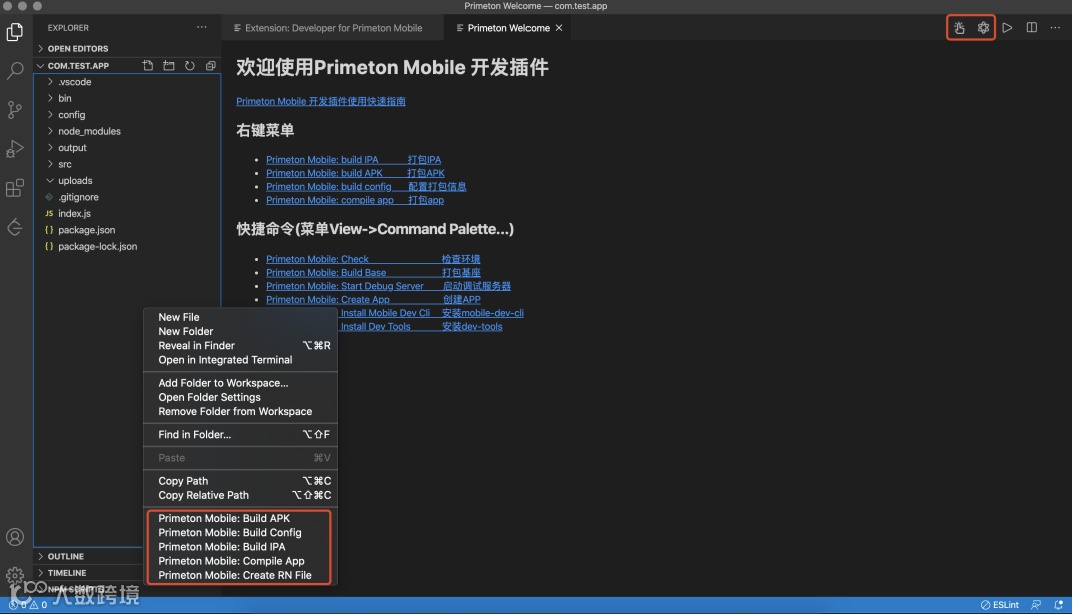Click the ESLint status bar item
Viewport: 1074px width, 614px height.
pos(999,605)
